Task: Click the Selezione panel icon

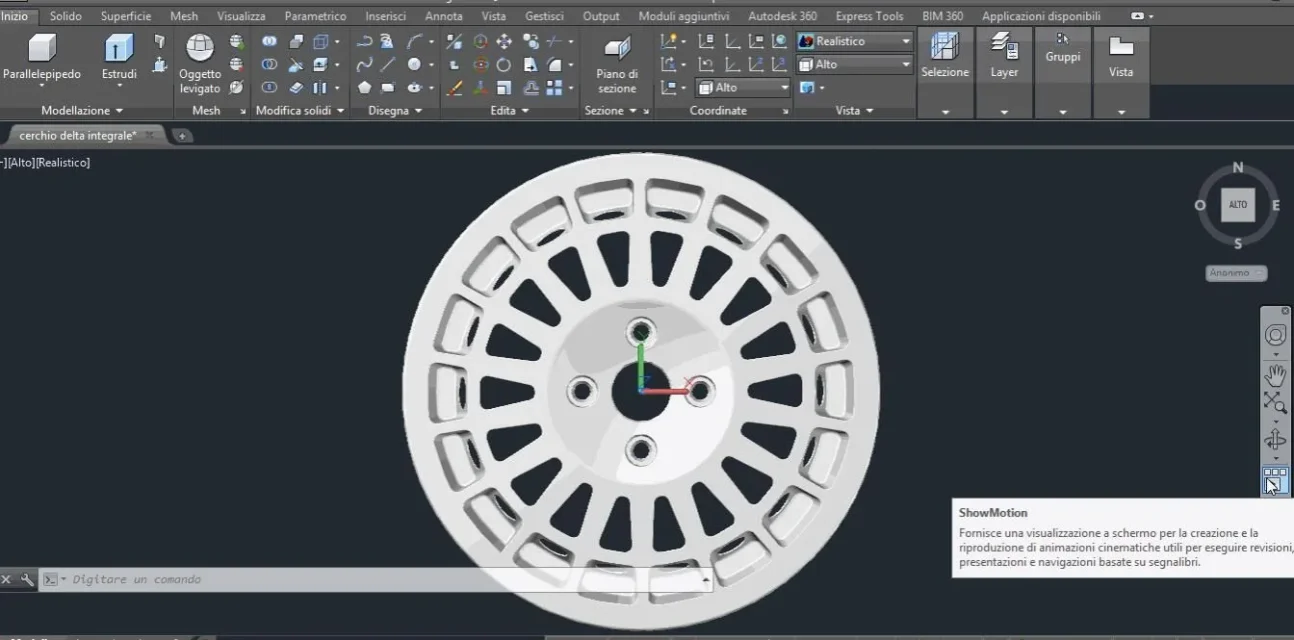Action: 945,54
